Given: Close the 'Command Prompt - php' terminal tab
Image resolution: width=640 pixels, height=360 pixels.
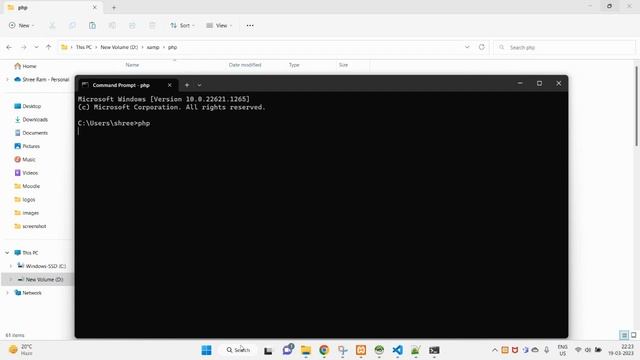Looking at the screenshot, I should click(x=170, y=85).
